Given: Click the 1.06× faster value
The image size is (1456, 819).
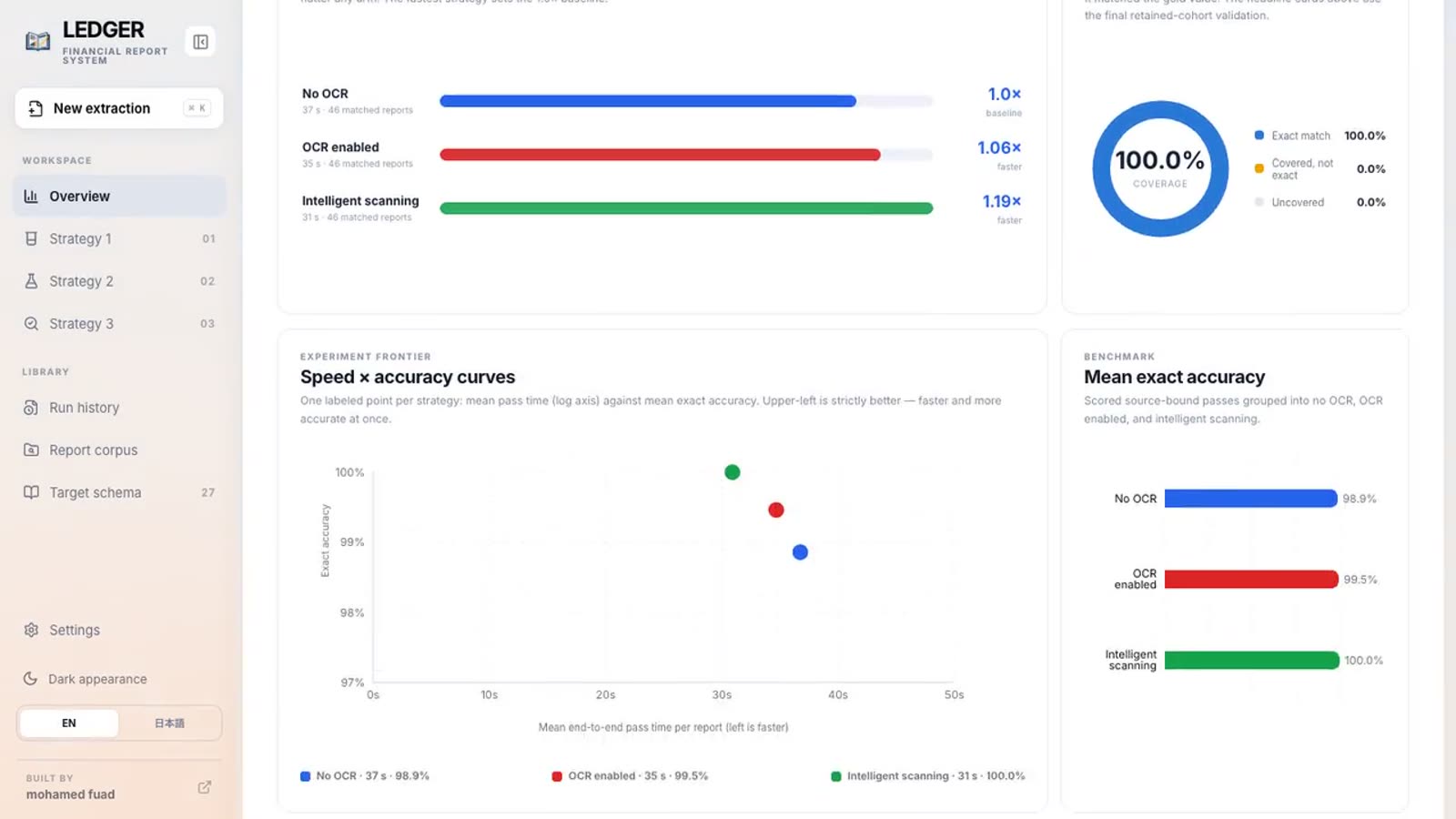Looking at the screenshot, I should coord(999,147).
